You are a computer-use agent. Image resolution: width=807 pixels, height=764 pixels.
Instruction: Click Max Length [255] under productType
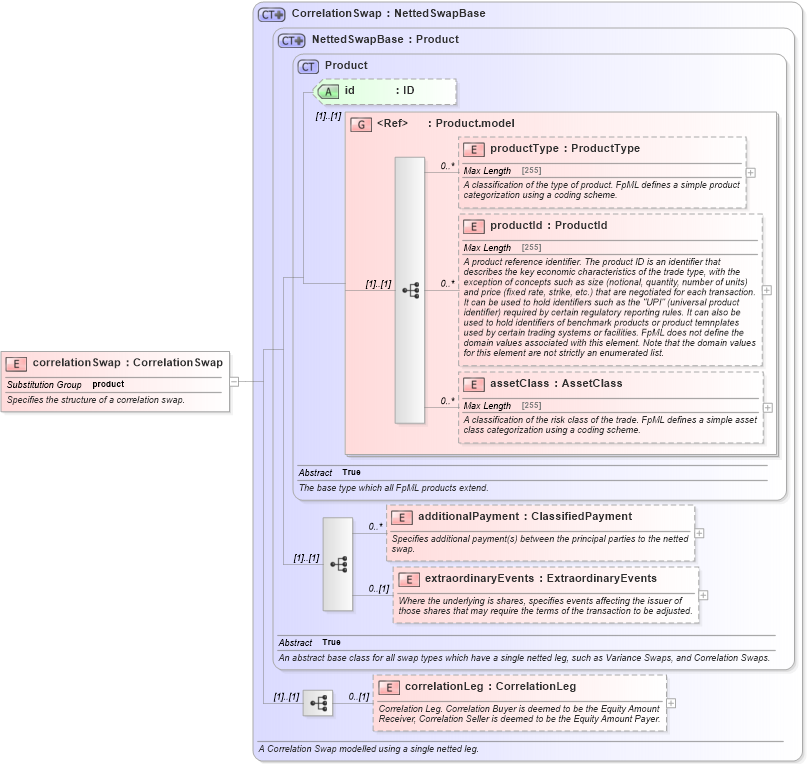pos(502,170)
